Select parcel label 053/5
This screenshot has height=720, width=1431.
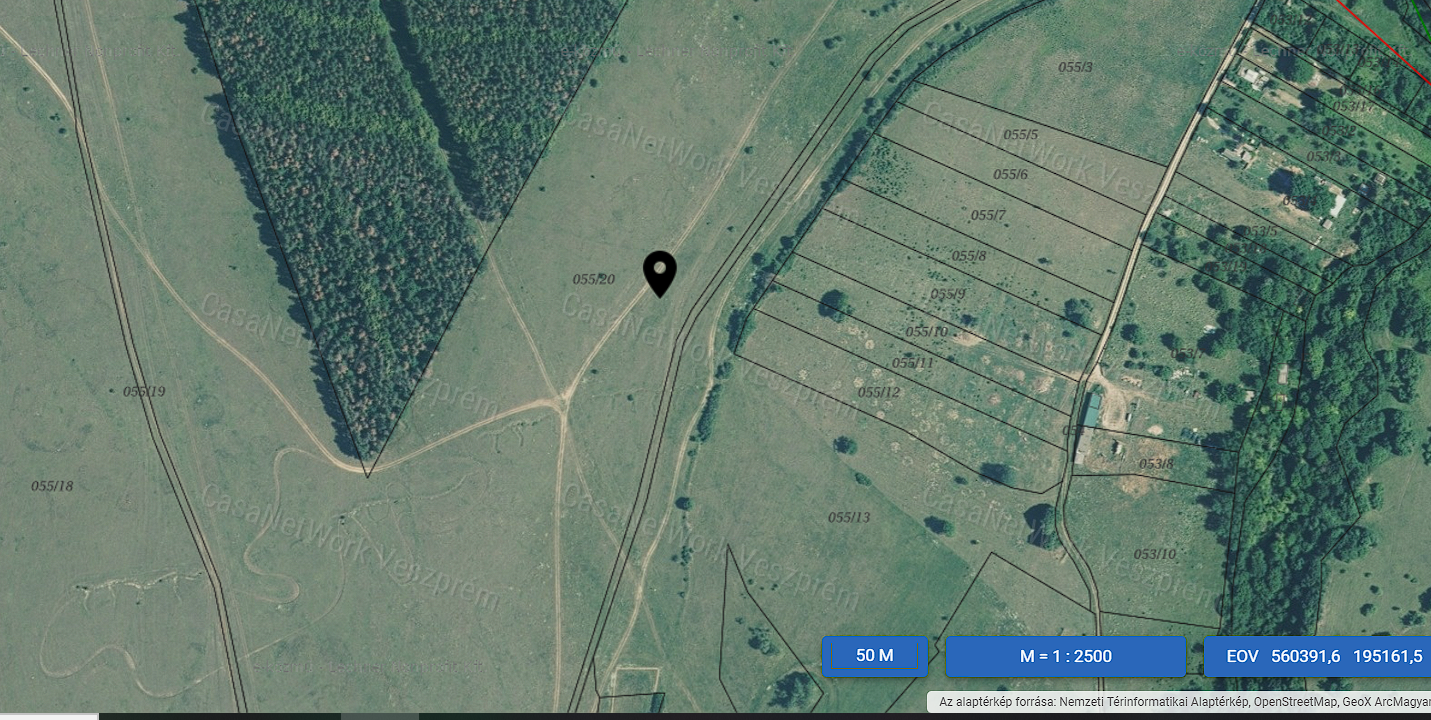coord(1260,231)
